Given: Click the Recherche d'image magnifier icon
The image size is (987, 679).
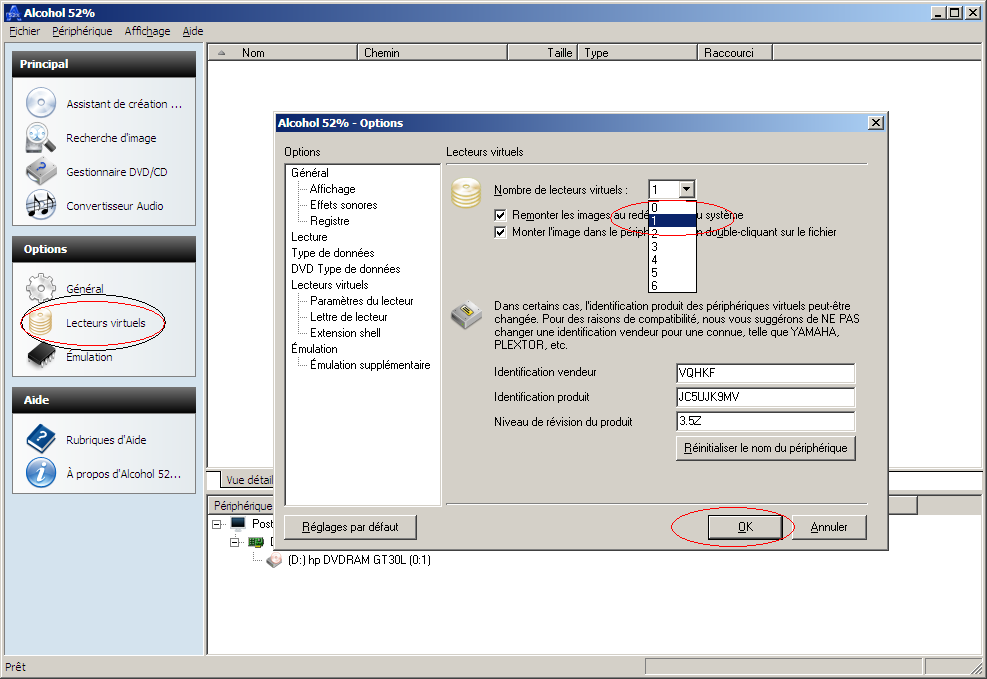Looking at the screenshot, I should tap(41, 137).
